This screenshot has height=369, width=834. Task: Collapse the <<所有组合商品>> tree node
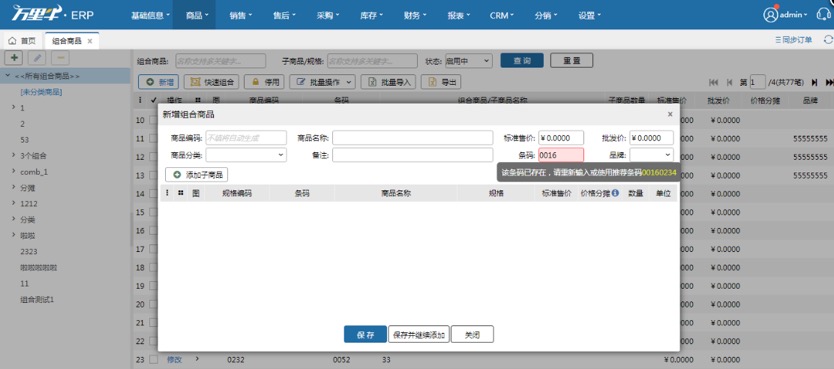coord(7,76)
